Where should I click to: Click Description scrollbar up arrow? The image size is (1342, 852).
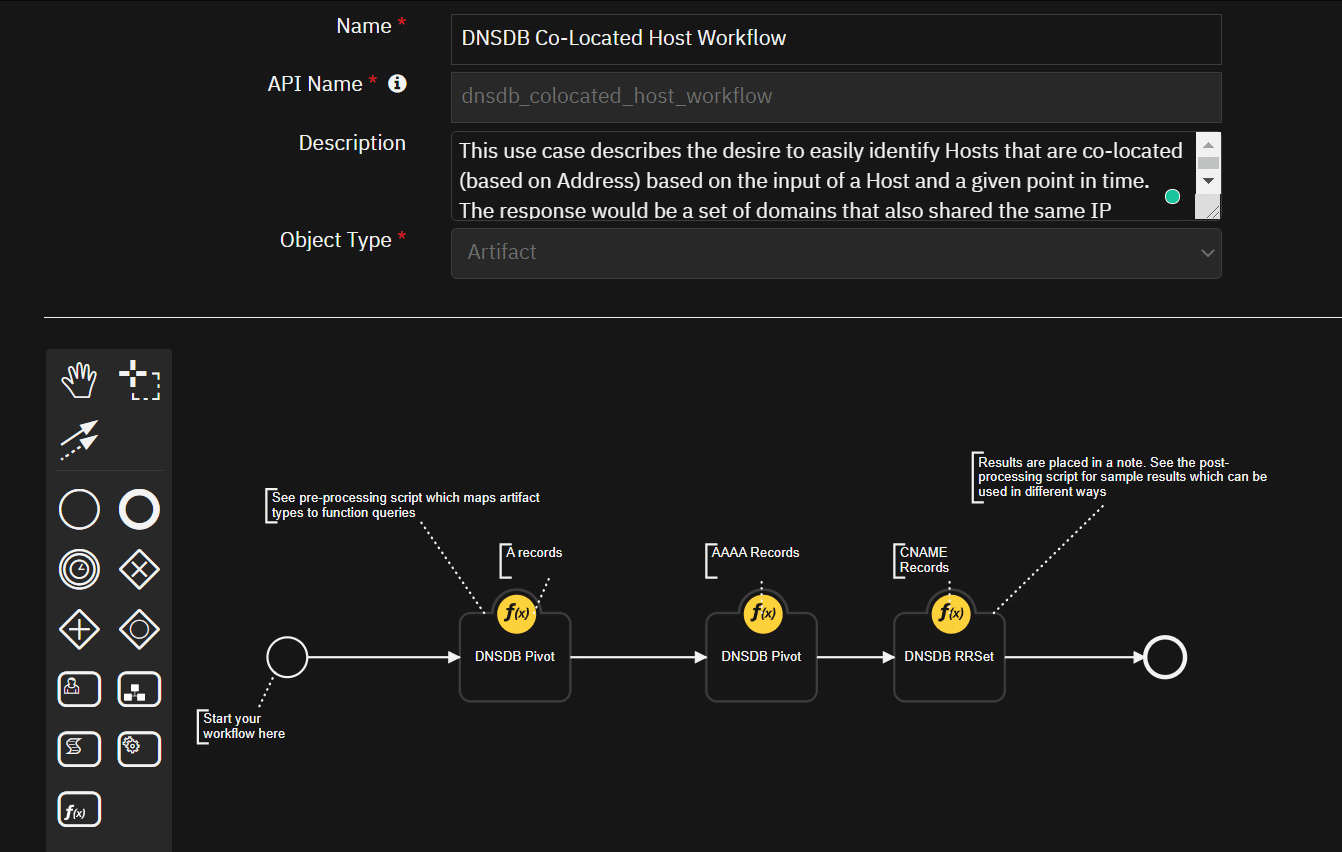click(x=1208, y=143)
